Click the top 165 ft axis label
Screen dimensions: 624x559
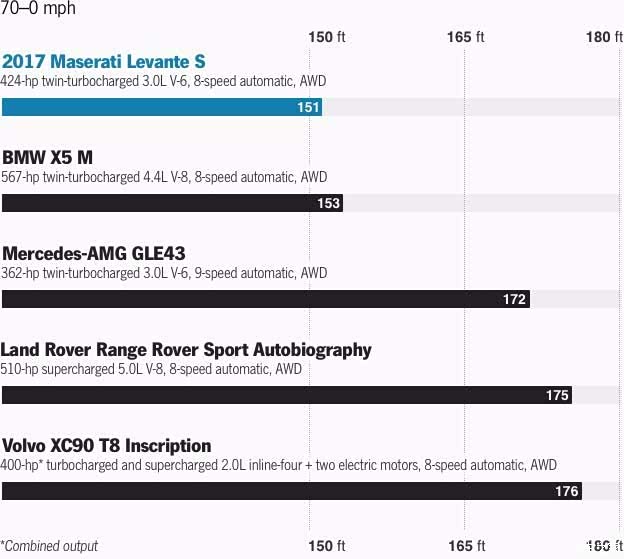click(465, 37)
